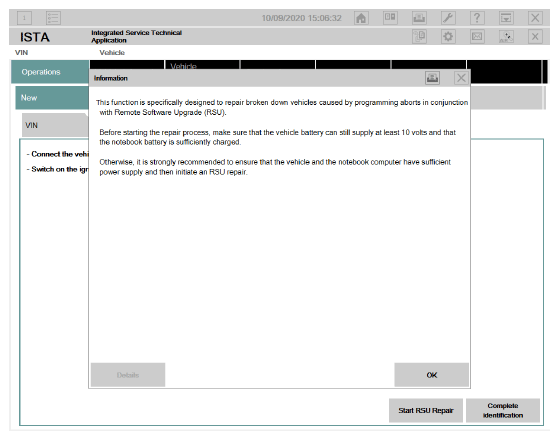
Task: Open the book overview icon
Action: (x=390, y=18)
